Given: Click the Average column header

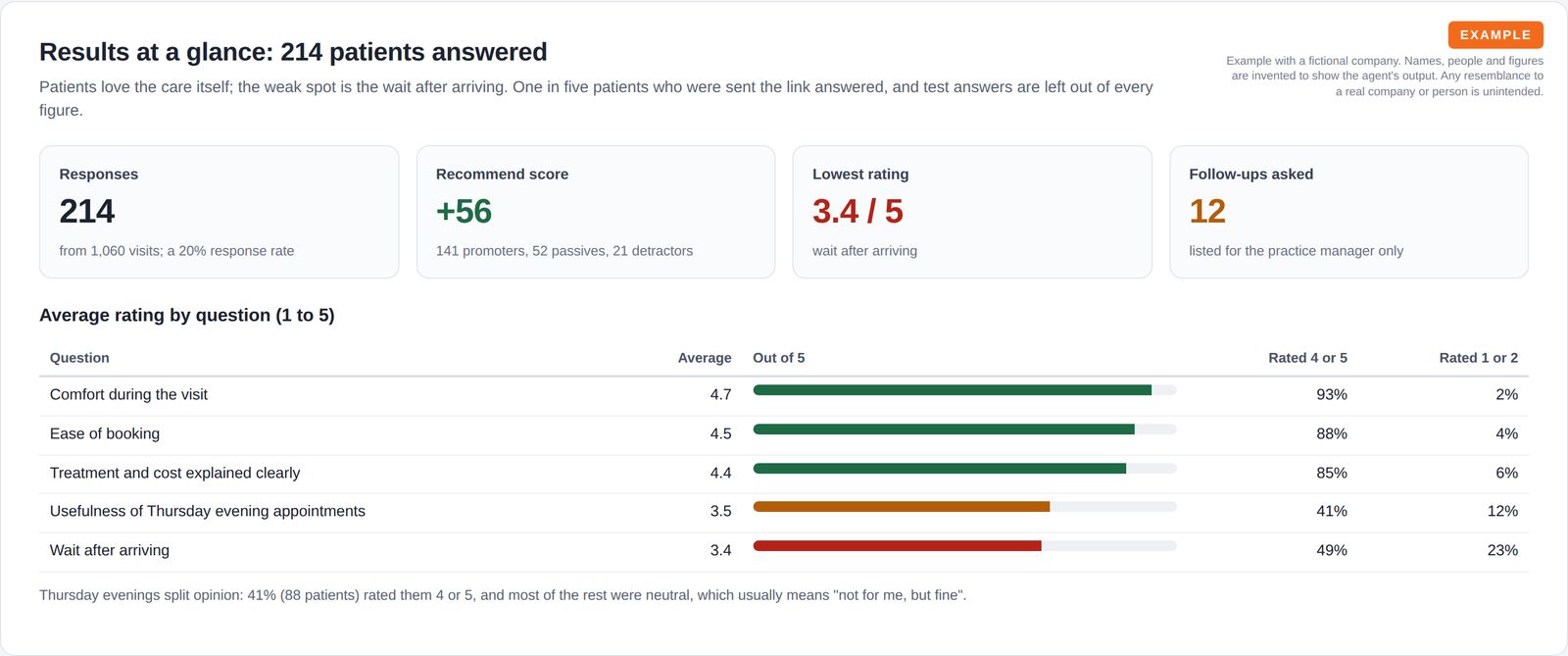Looking at the screenshot, I should (705, 358).
